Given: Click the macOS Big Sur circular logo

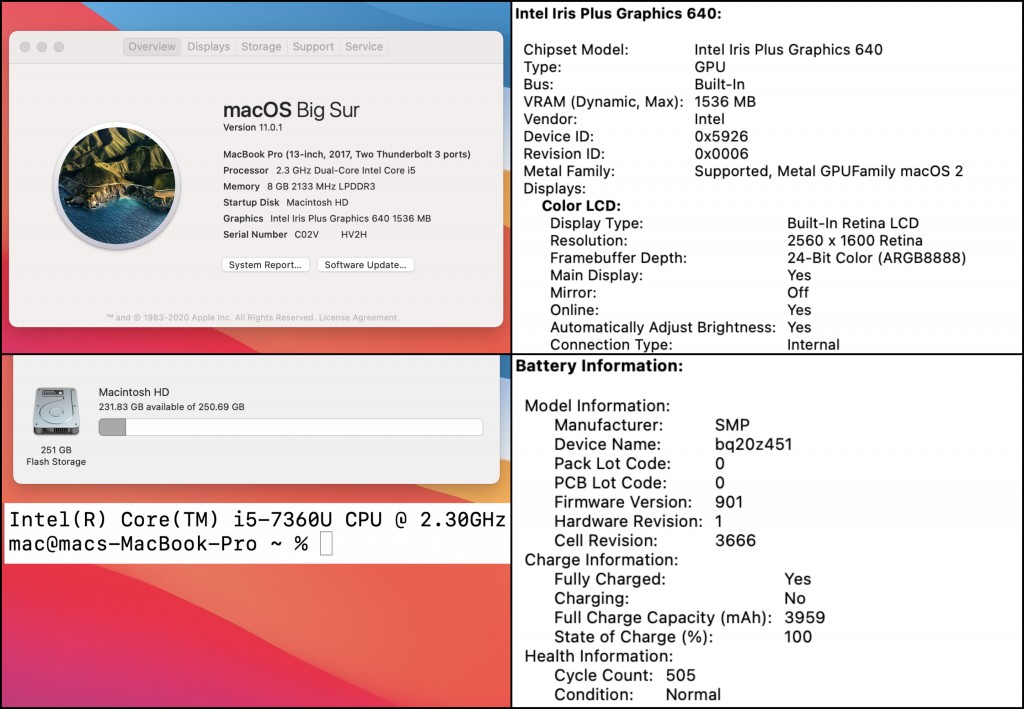Looking at the screenshot, I should tap(117, 185).
